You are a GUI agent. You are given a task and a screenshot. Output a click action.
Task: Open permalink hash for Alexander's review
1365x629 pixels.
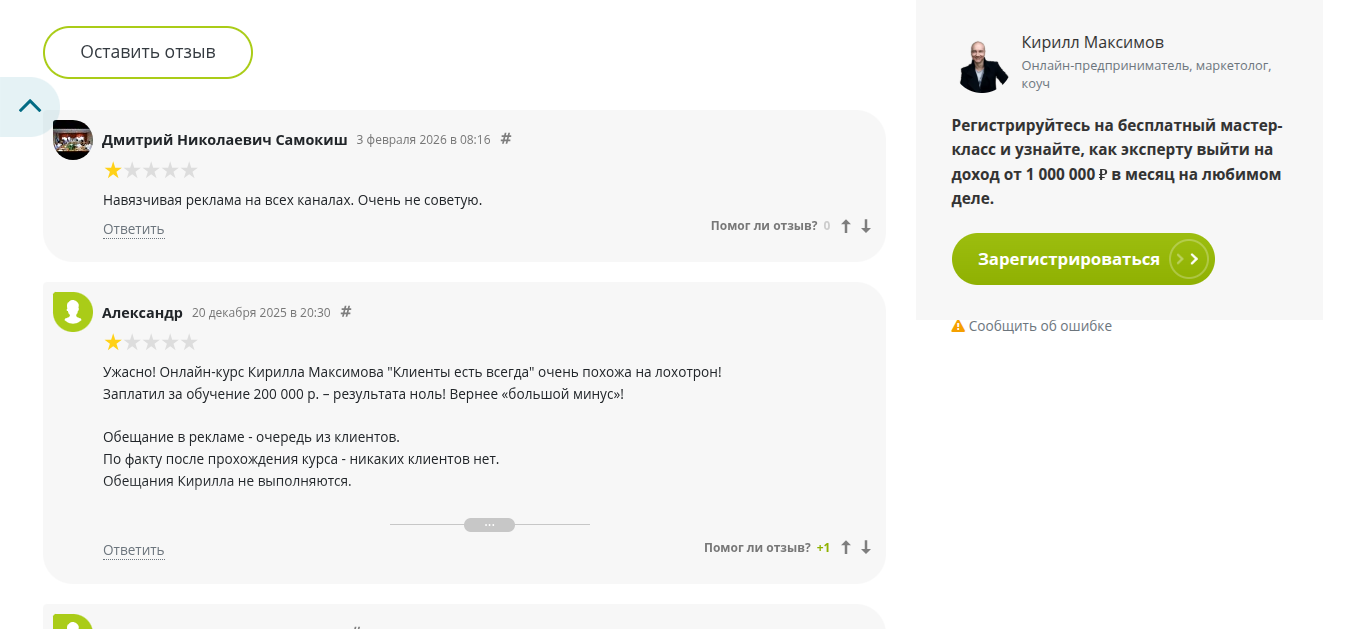tap(346, 311)
